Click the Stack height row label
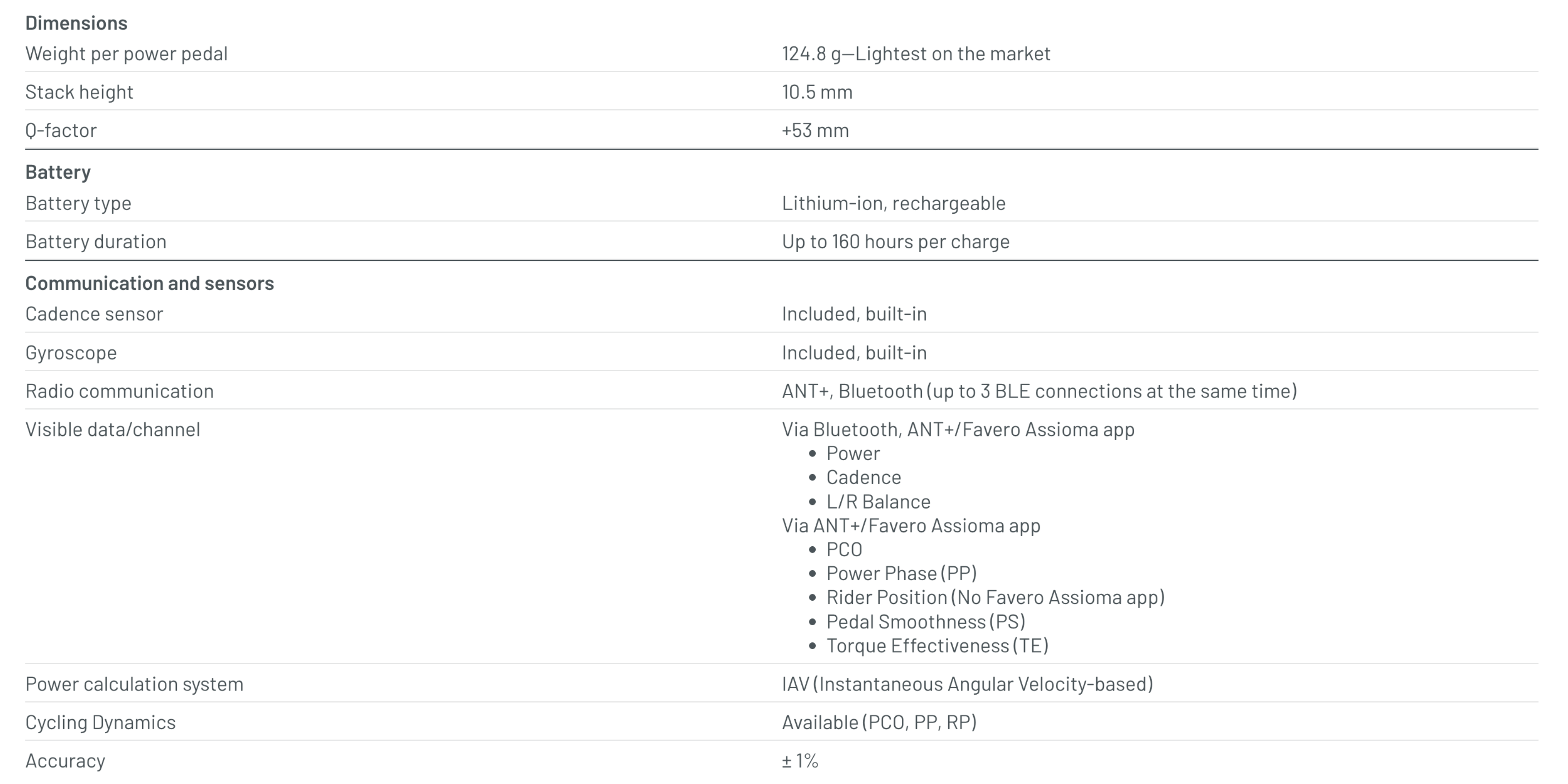1568x784 pixels. click(79, 92)
